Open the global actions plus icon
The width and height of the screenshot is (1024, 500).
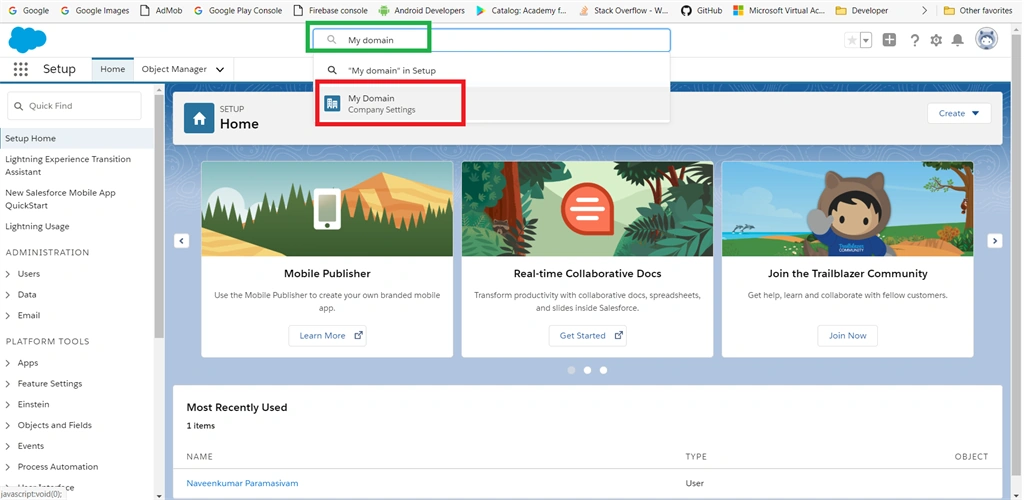889,40
